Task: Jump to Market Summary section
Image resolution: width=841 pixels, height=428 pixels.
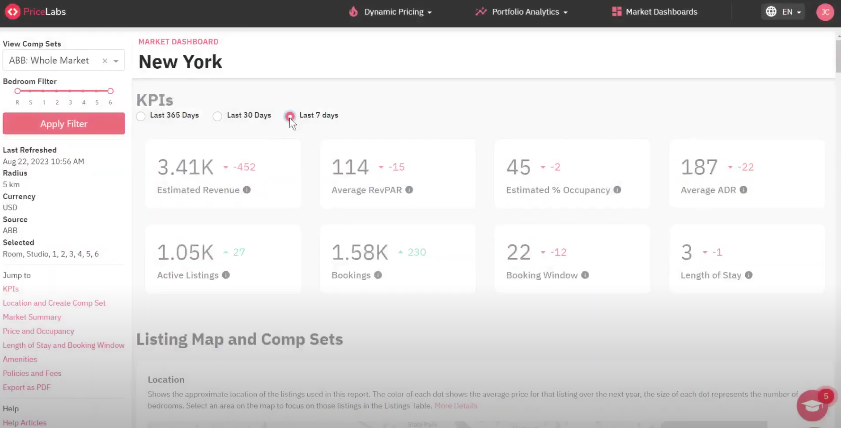Action: (x=32, y=317)
